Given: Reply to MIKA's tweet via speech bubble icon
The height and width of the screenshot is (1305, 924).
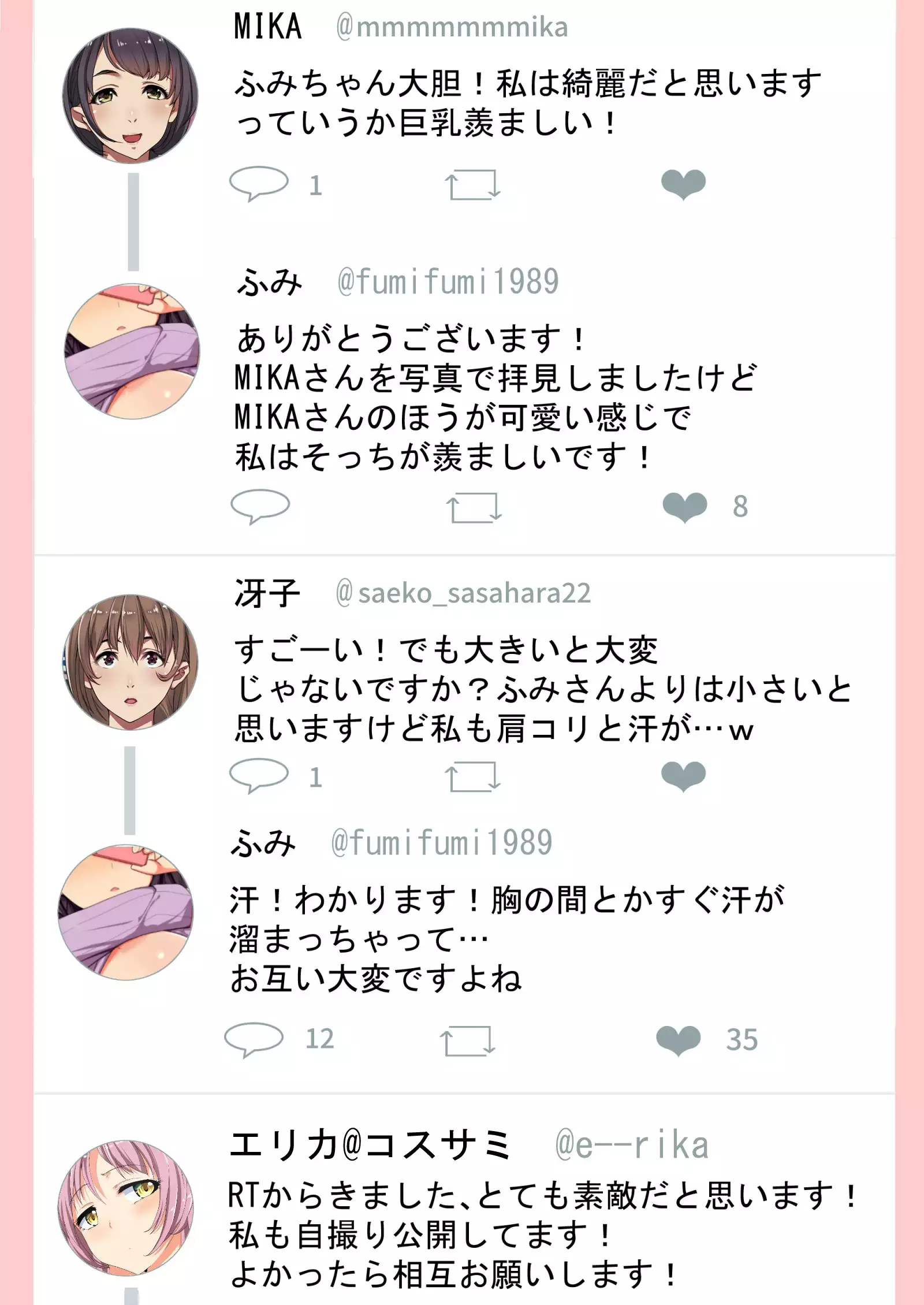Looking at the screenshot, I should point(259,183).
